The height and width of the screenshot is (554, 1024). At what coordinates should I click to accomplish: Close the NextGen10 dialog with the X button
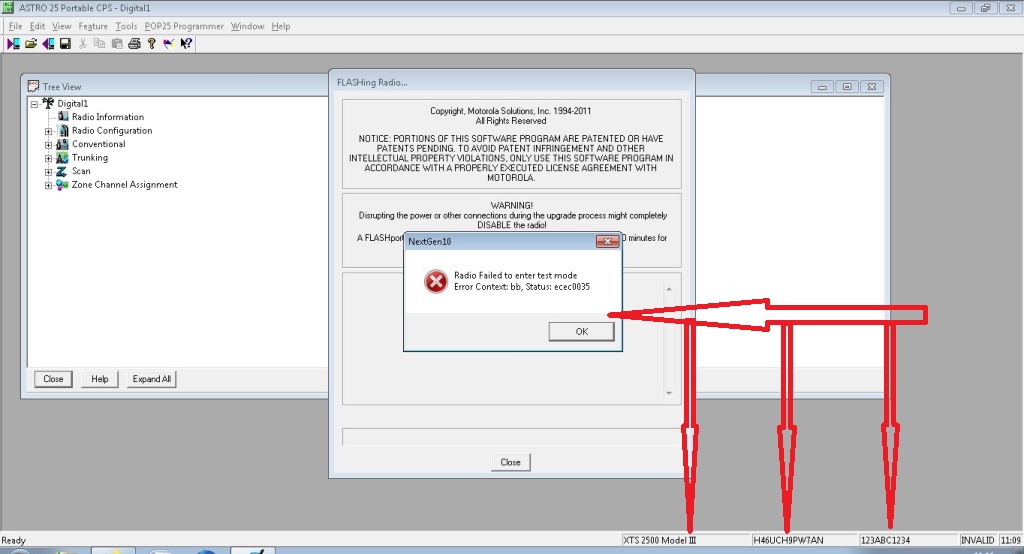click(x=607, y=242)
